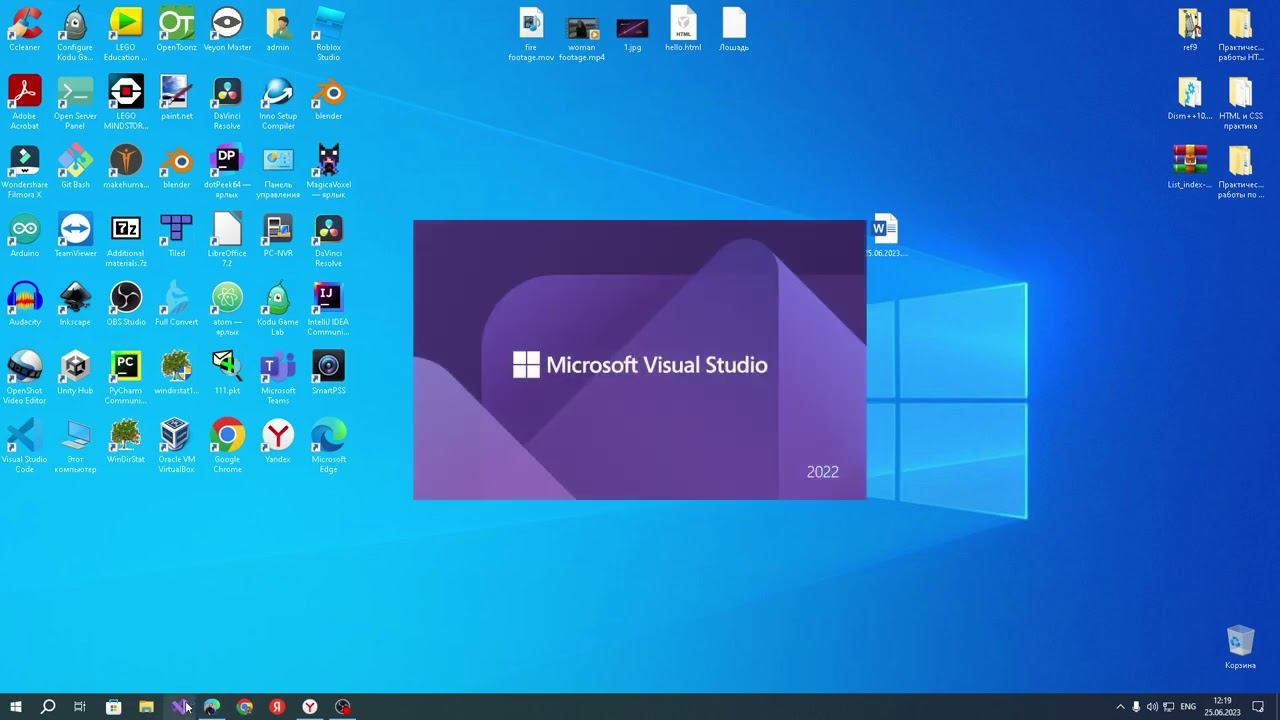Select the Additional materials.7z archive
The height and width of the screenshot is (720, 1280).
(126, 241)
